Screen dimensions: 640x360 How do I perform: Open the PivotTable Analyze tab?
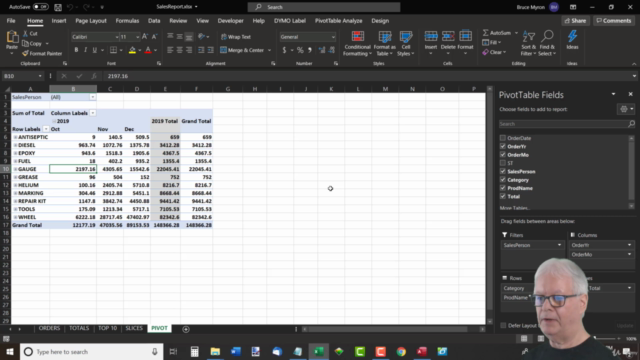point(338,20)
